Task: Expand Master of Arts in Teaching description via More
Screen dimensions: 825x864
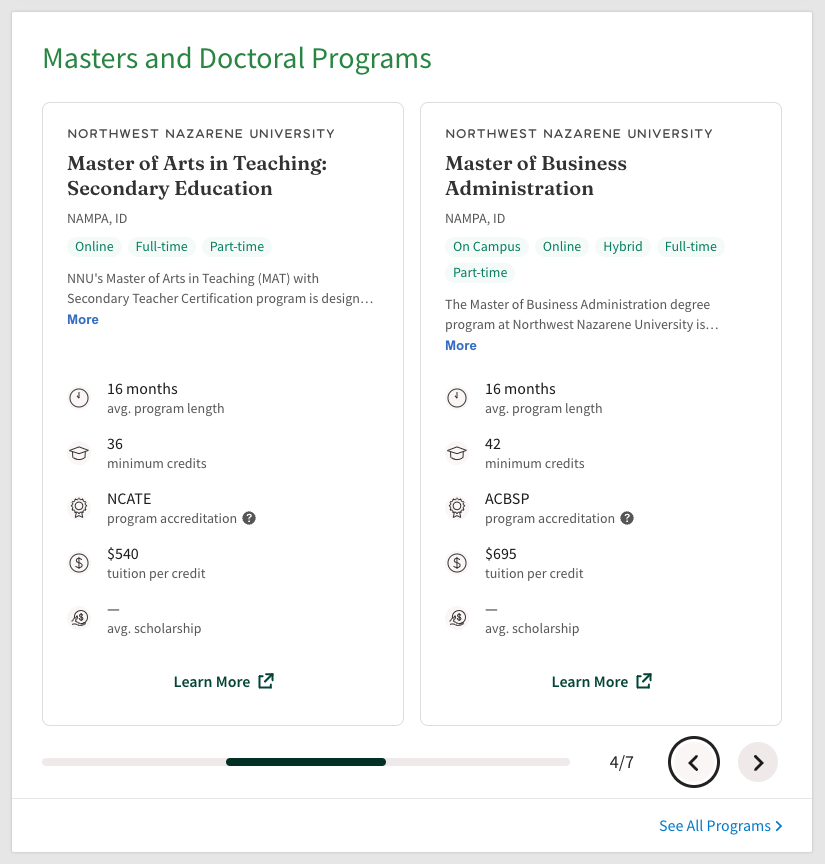Action: pos(83,319)
